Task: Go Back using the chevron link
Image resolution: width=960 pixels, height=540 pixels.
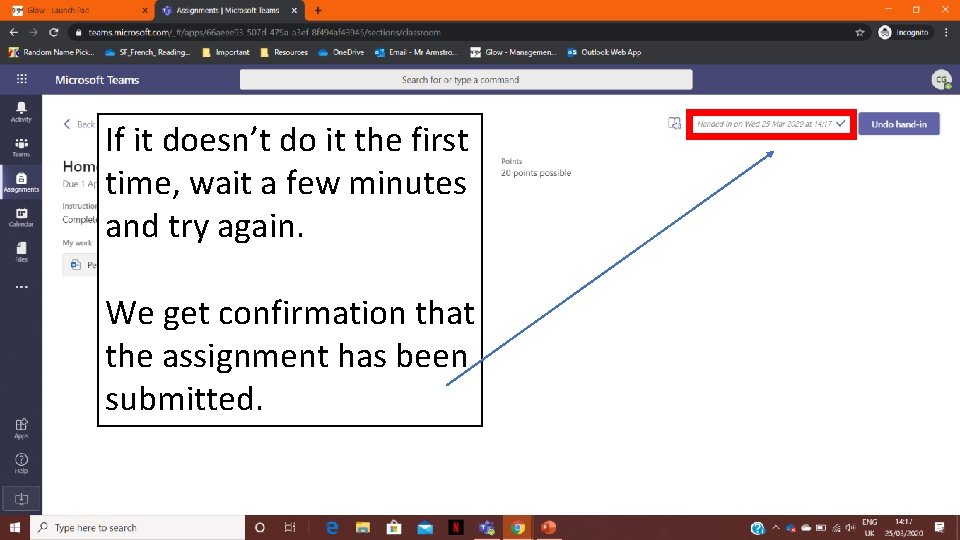Action: (x=79, y=124)
